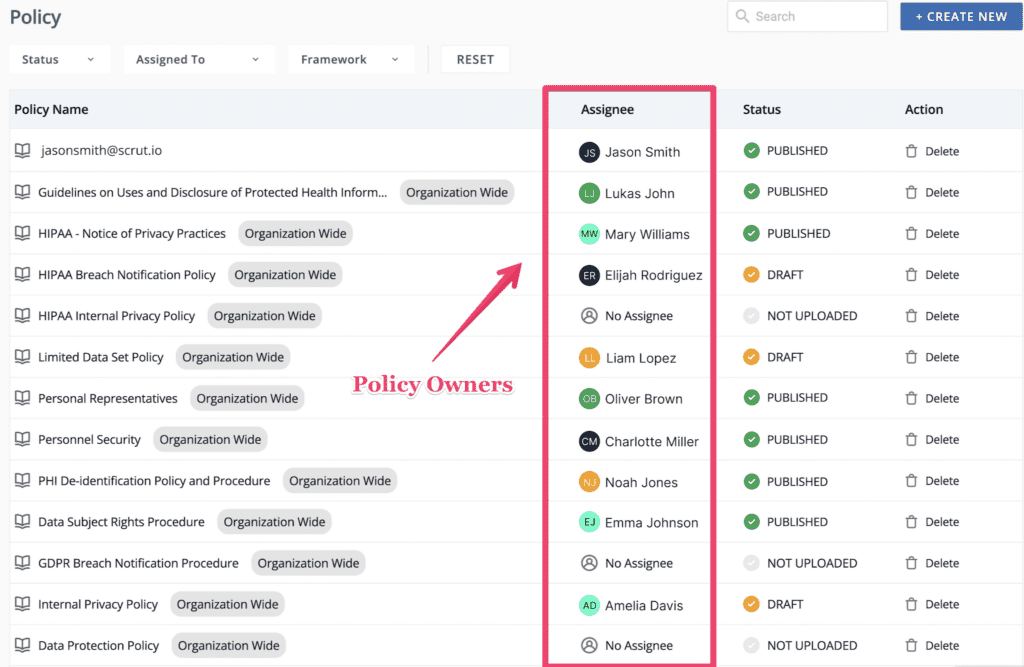Click Mary Williams' MW avatar
This screenshot has width=1024, height=667.
(589, 234)
